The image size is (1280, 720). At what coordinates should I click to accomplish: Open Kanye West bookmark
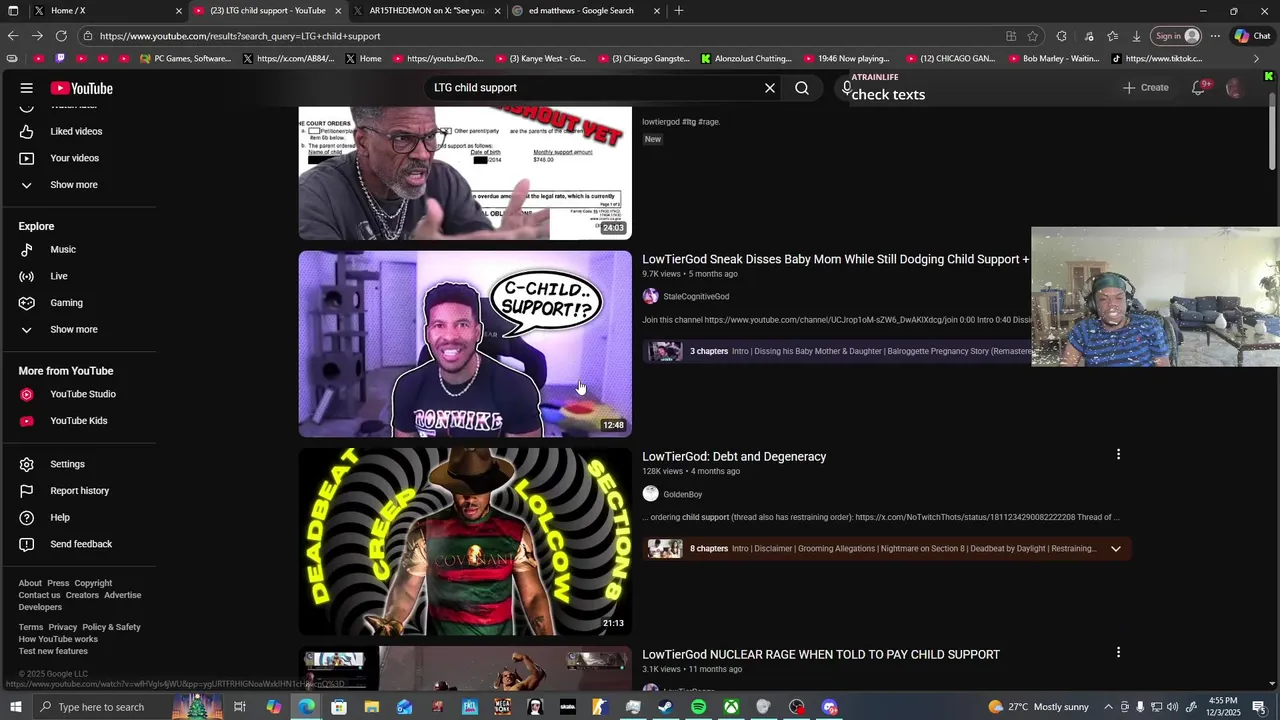pyautogui.click(x=541, y=59)
